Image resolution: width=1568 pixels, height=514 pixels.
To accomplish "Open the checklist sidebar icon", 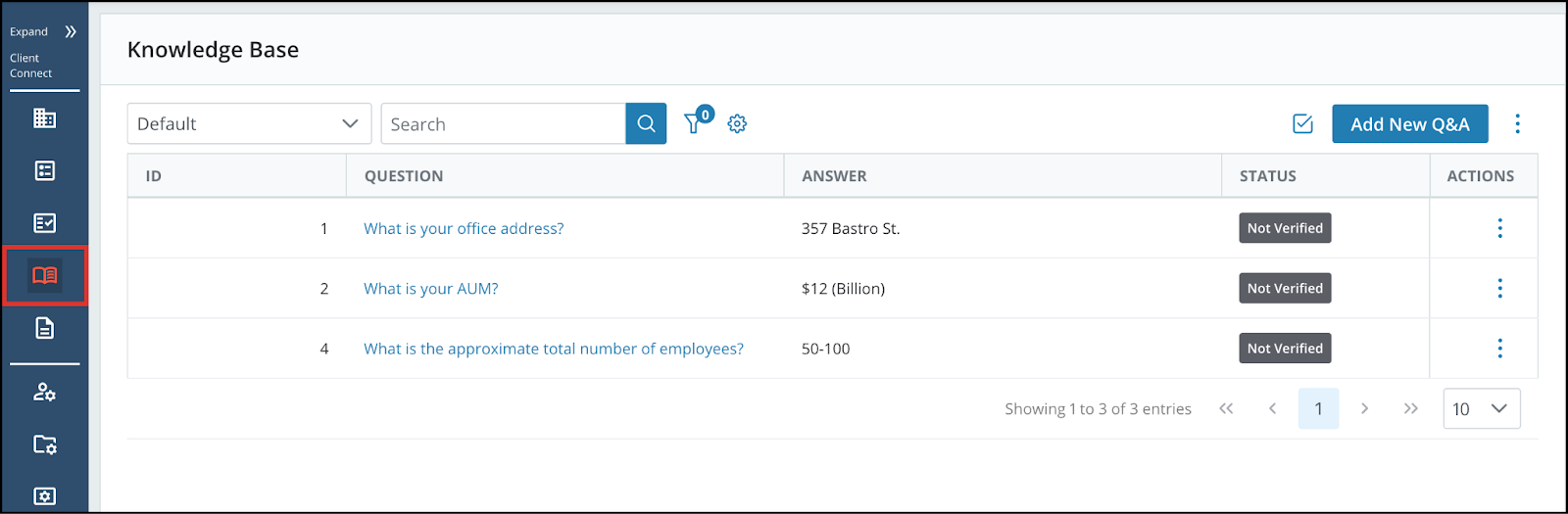I will [x=44, y=223].
